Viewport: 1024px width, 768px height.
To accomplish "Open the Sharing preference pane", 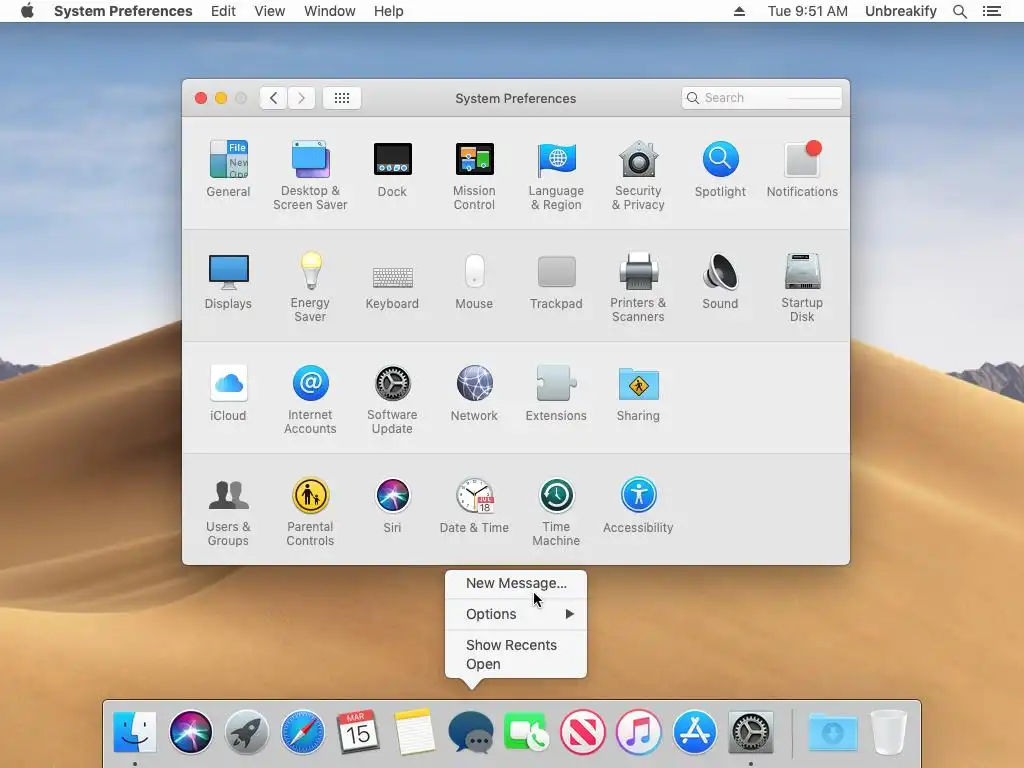I will [x=638, y=393].
